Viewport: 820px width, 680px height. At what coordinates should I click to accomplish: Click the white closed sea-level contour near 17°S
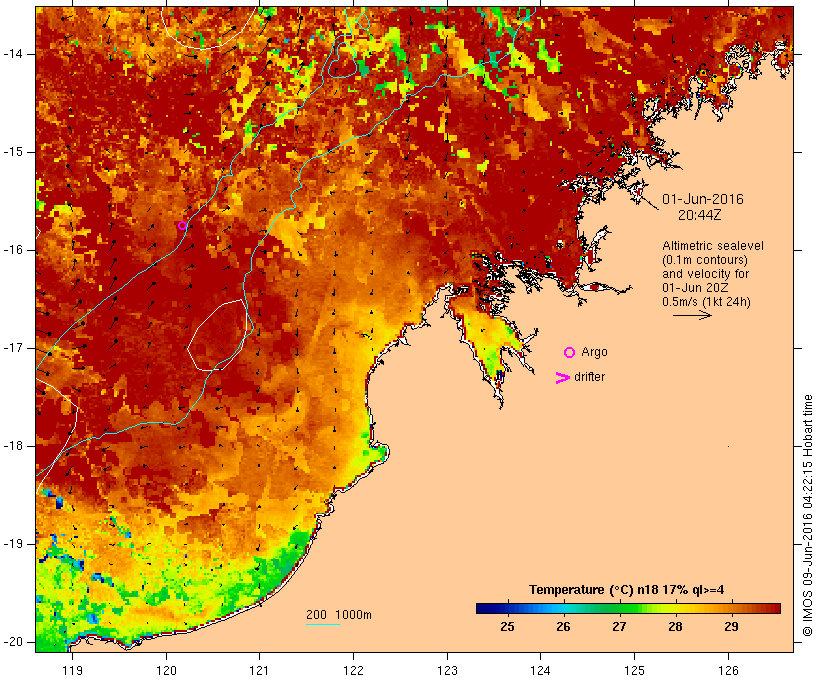(x=217, y=335)
